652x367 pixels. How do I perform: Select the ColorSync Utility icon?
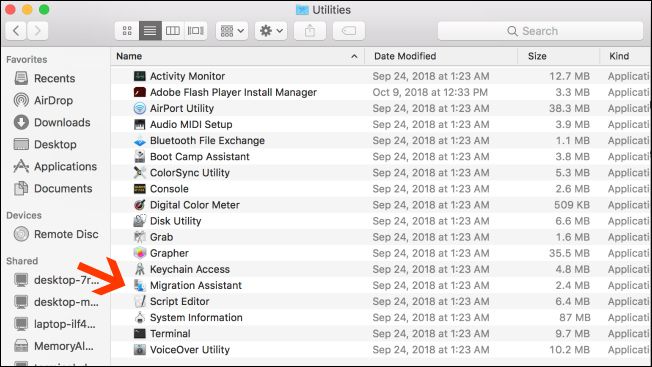140,172
